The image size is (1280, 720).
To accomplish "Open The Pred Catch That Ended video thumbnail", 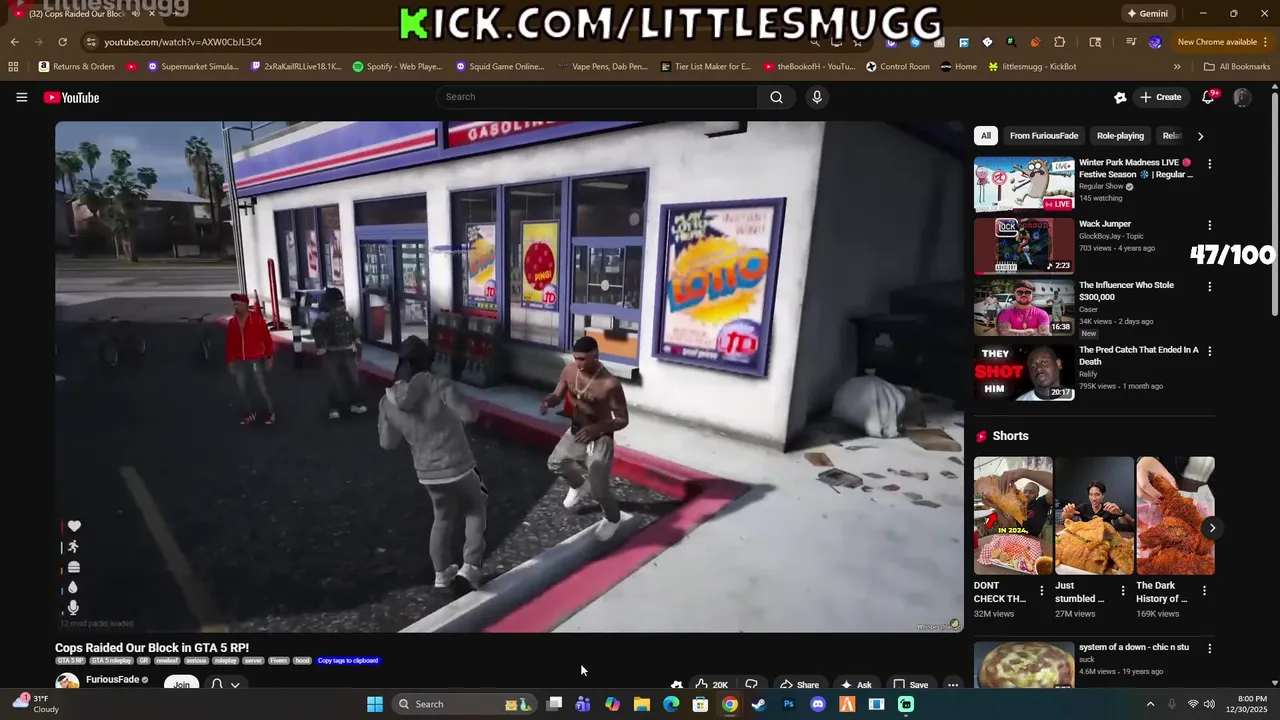I will pos(1024,372).
